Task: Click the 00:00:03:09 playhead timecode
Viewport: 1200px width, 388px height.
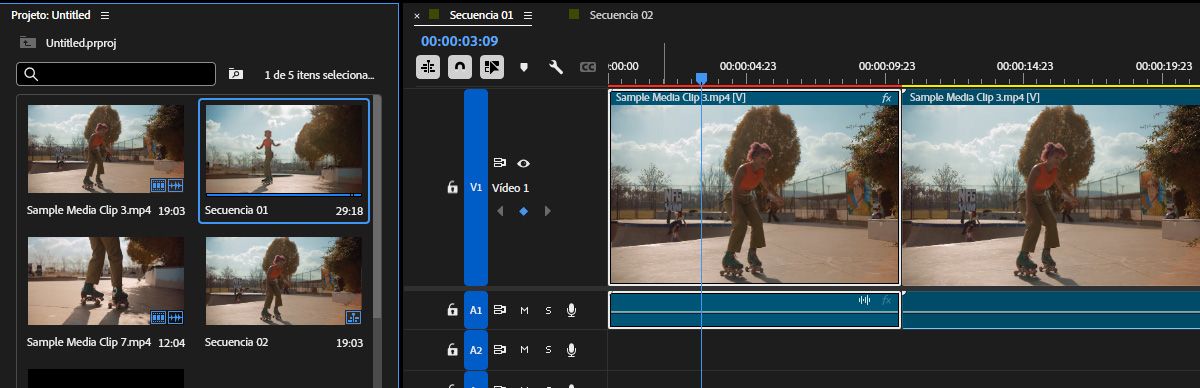Action: point(459,41)
